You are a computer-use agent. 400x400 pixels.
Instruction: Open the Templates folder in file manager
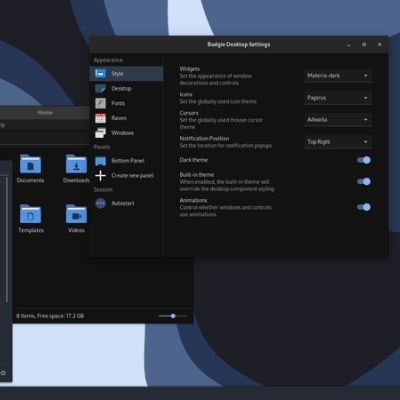(31, 218)
